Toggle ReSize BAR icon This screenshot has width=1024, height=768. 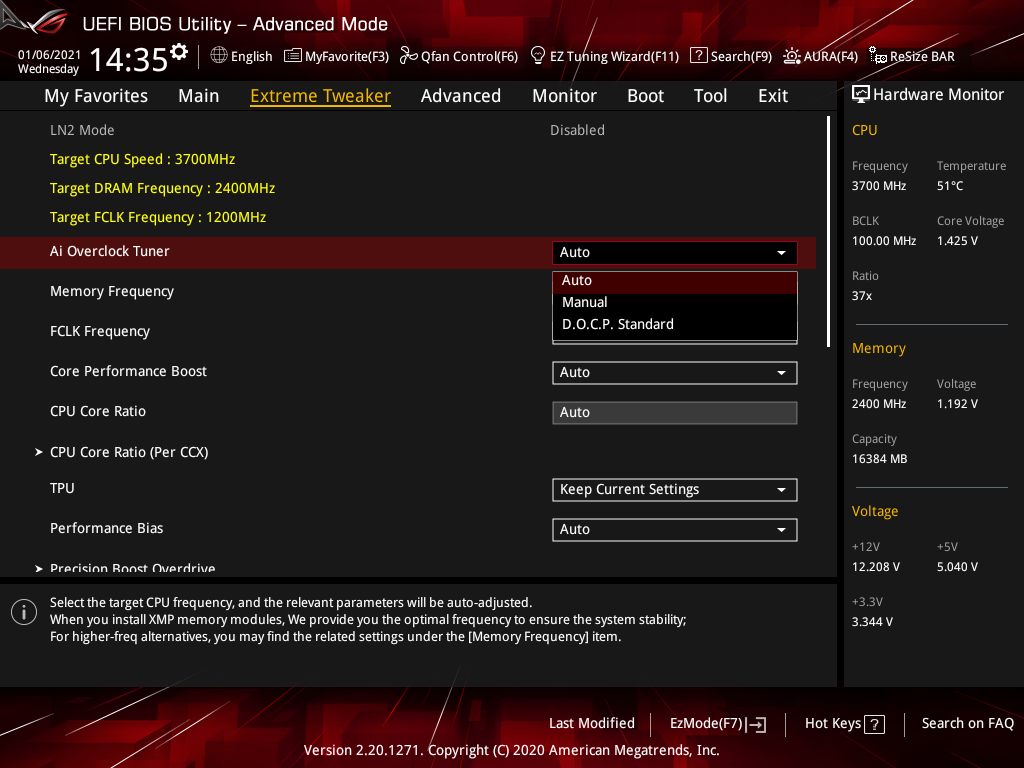pyautogui.click(x=878, y=56)
